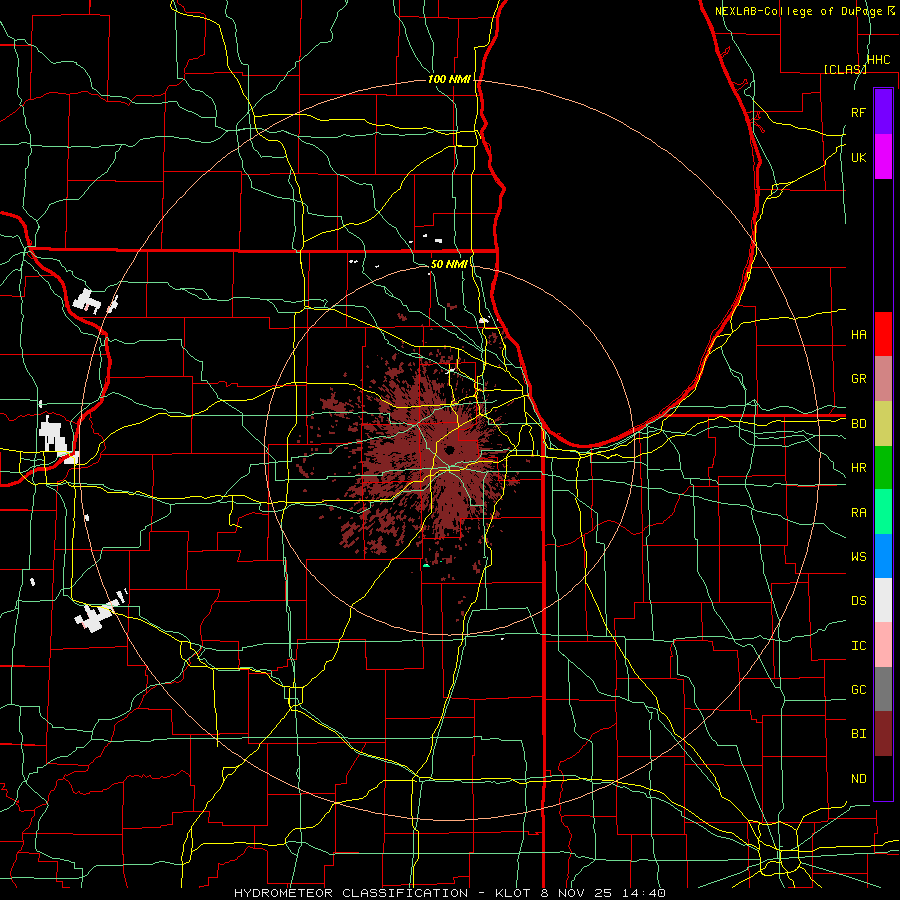
Task: Click the RA light green legend swatch
Action: [x=883, y=512]
